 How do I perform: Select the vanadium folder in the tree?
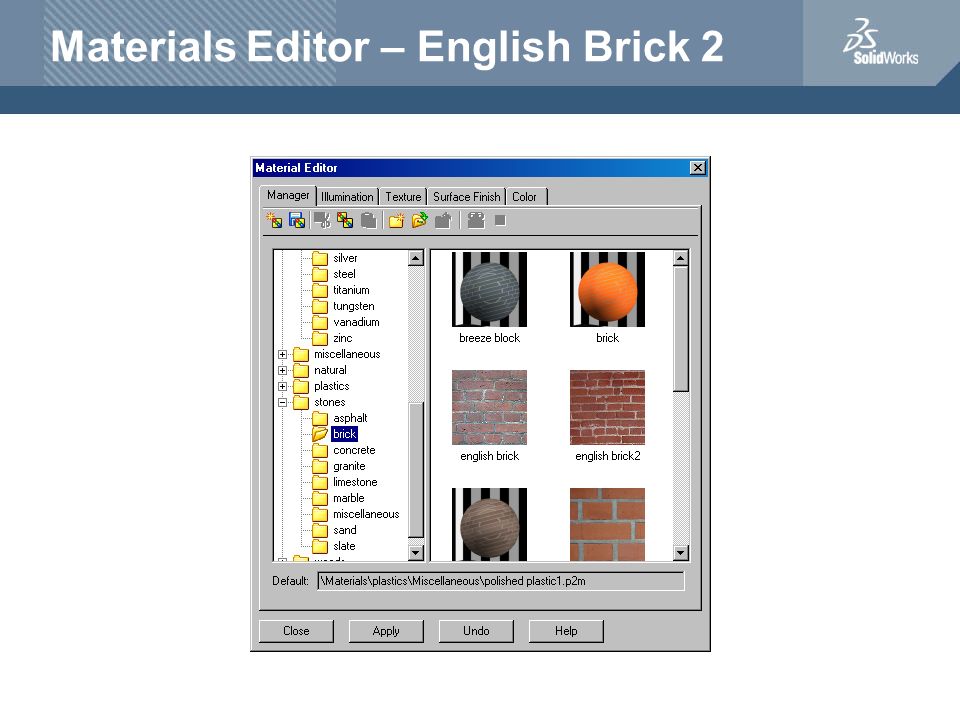click(x=356, y=322)
